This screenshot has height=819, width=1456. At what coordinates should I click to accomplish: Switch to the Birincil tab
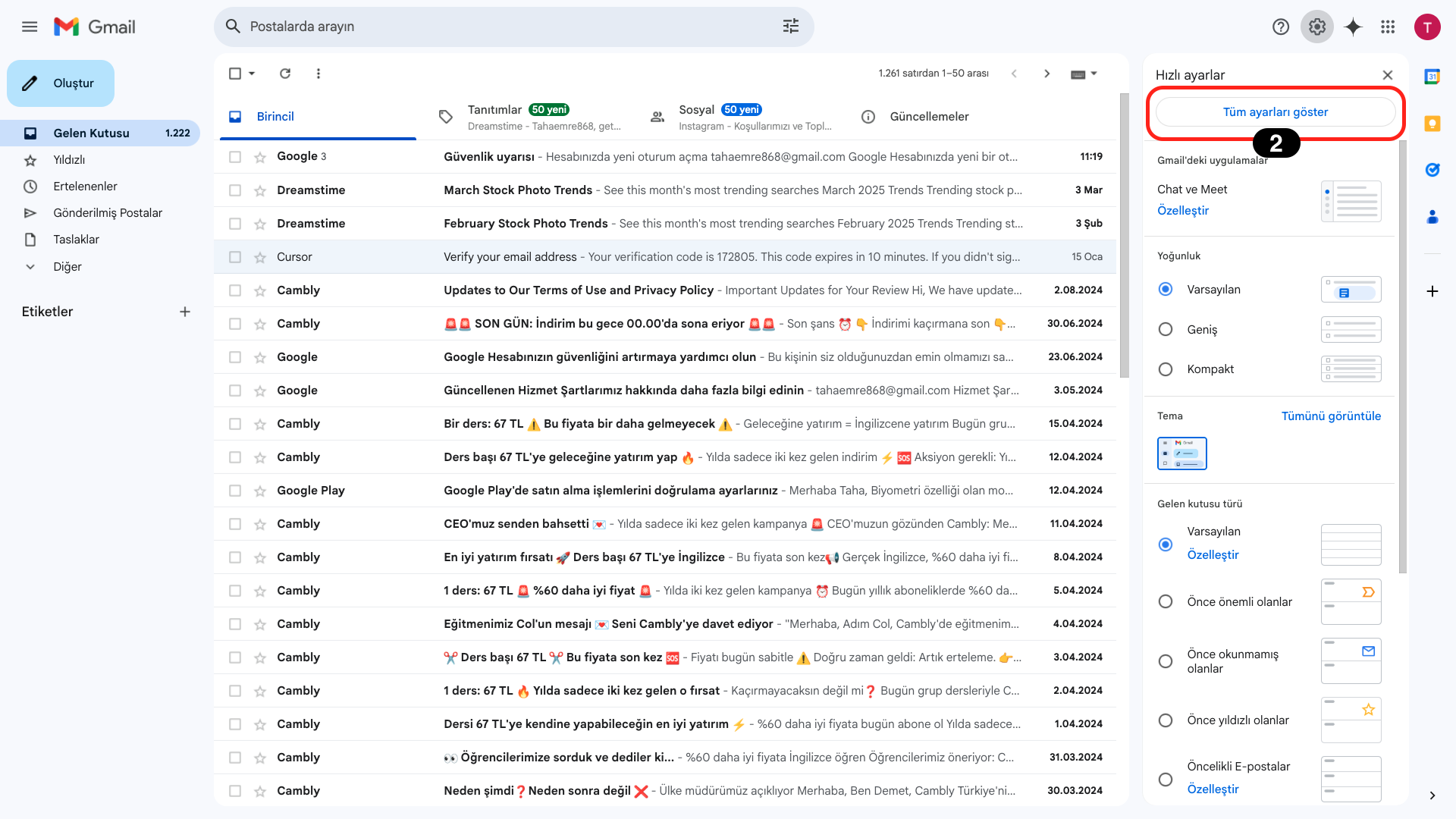tap(318, 117)
